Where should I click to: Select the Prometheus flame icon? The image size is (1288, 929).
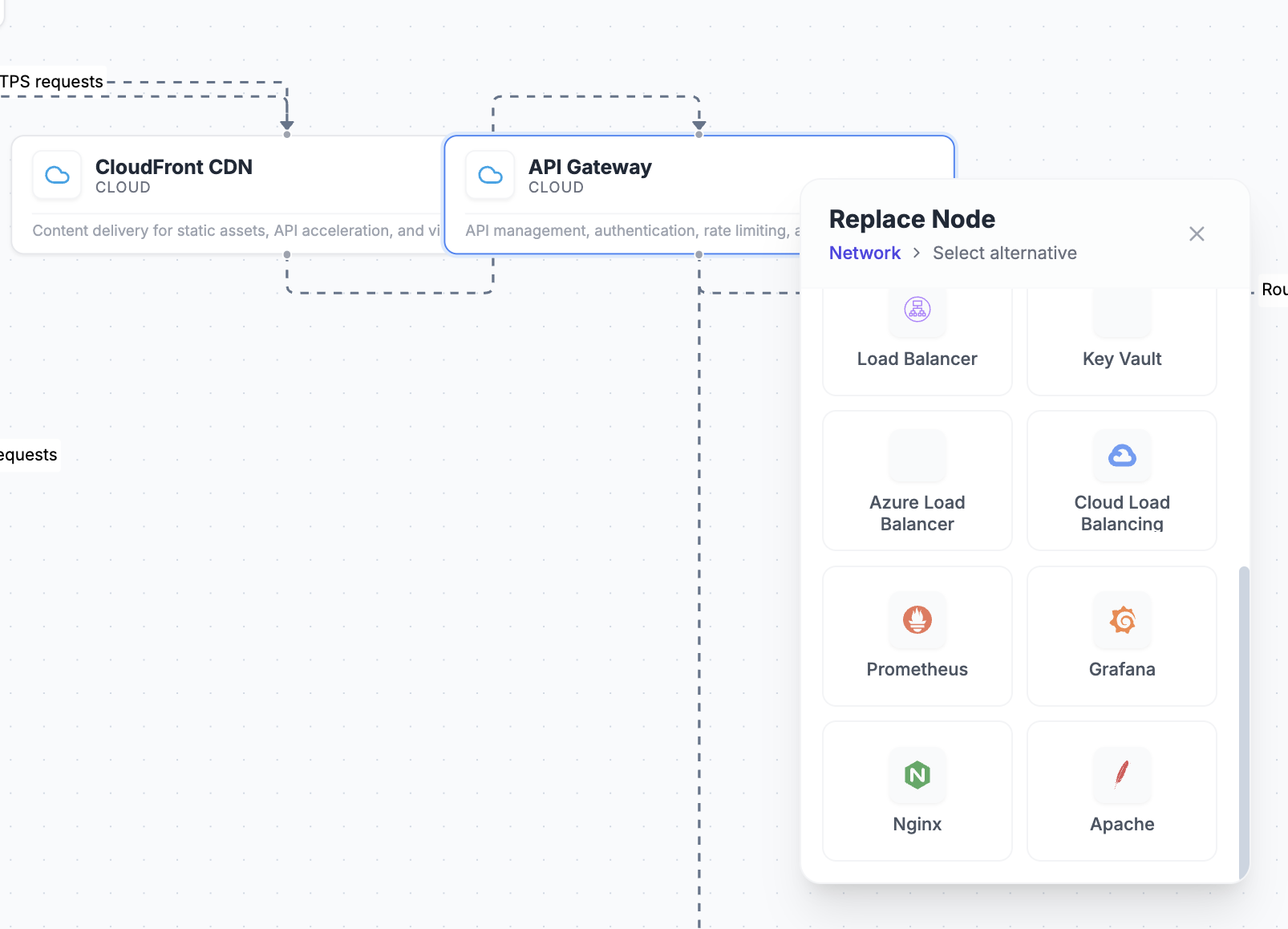[917, 619]
